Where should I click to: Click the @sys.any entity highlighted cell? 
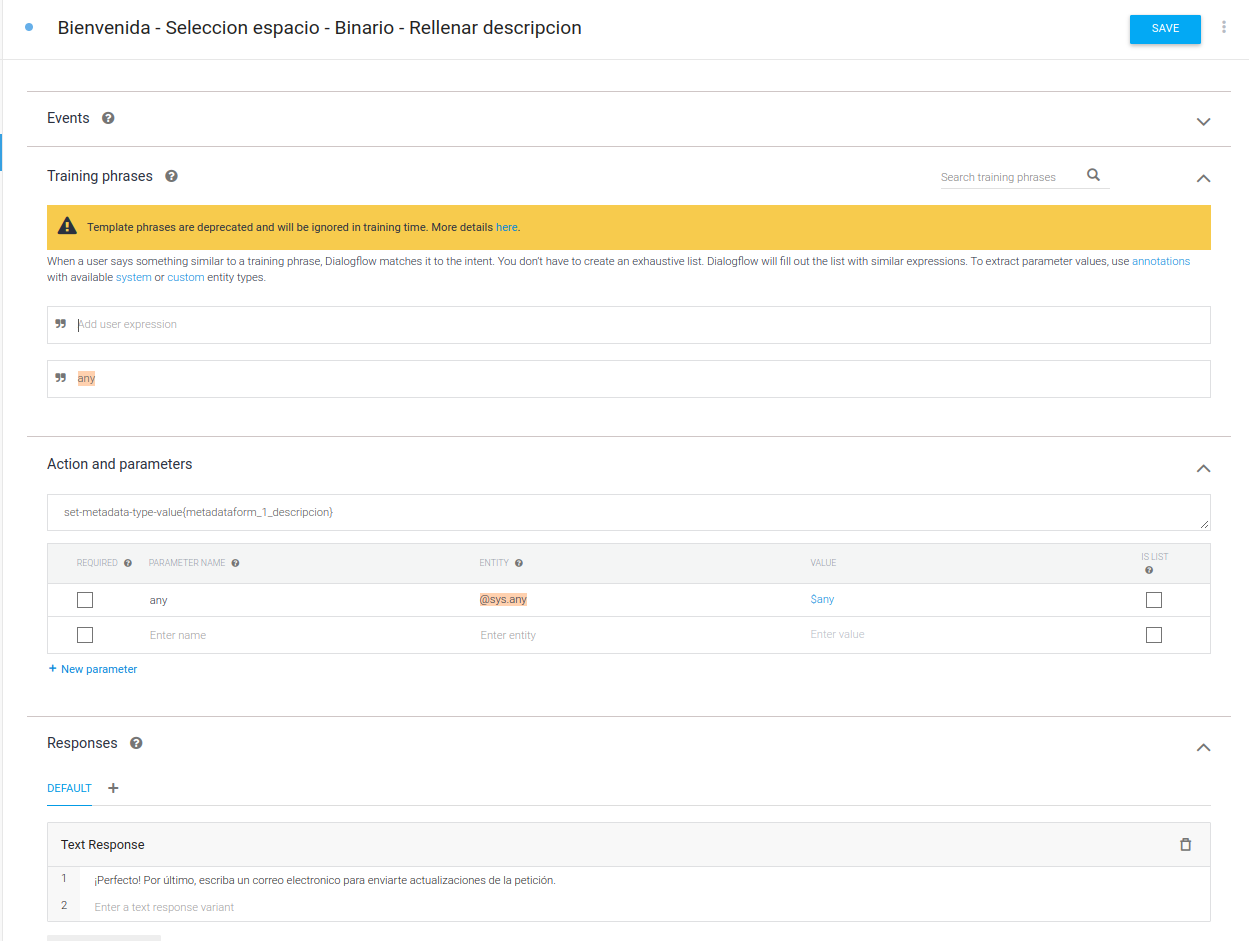click(x=502, y=600)
